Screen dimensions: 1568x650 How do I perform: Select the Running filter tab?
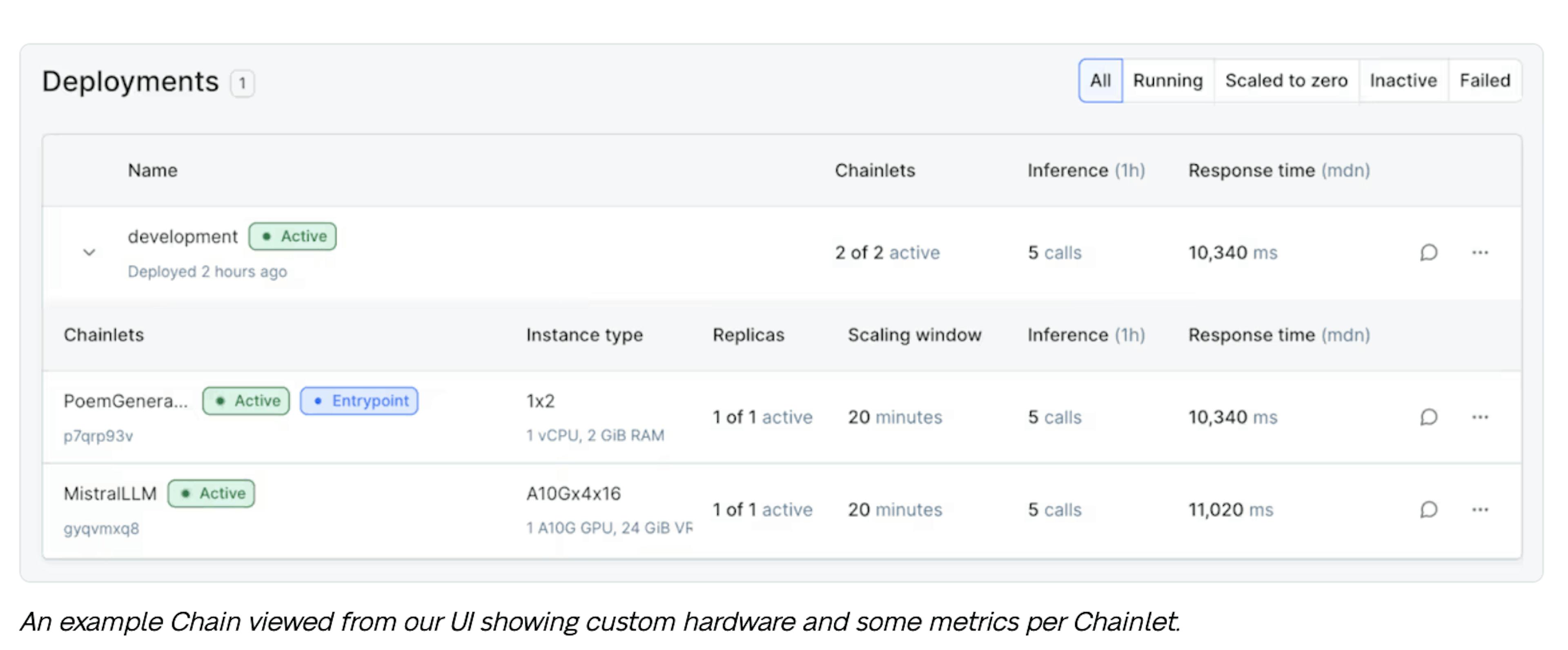click(1167, 80)
